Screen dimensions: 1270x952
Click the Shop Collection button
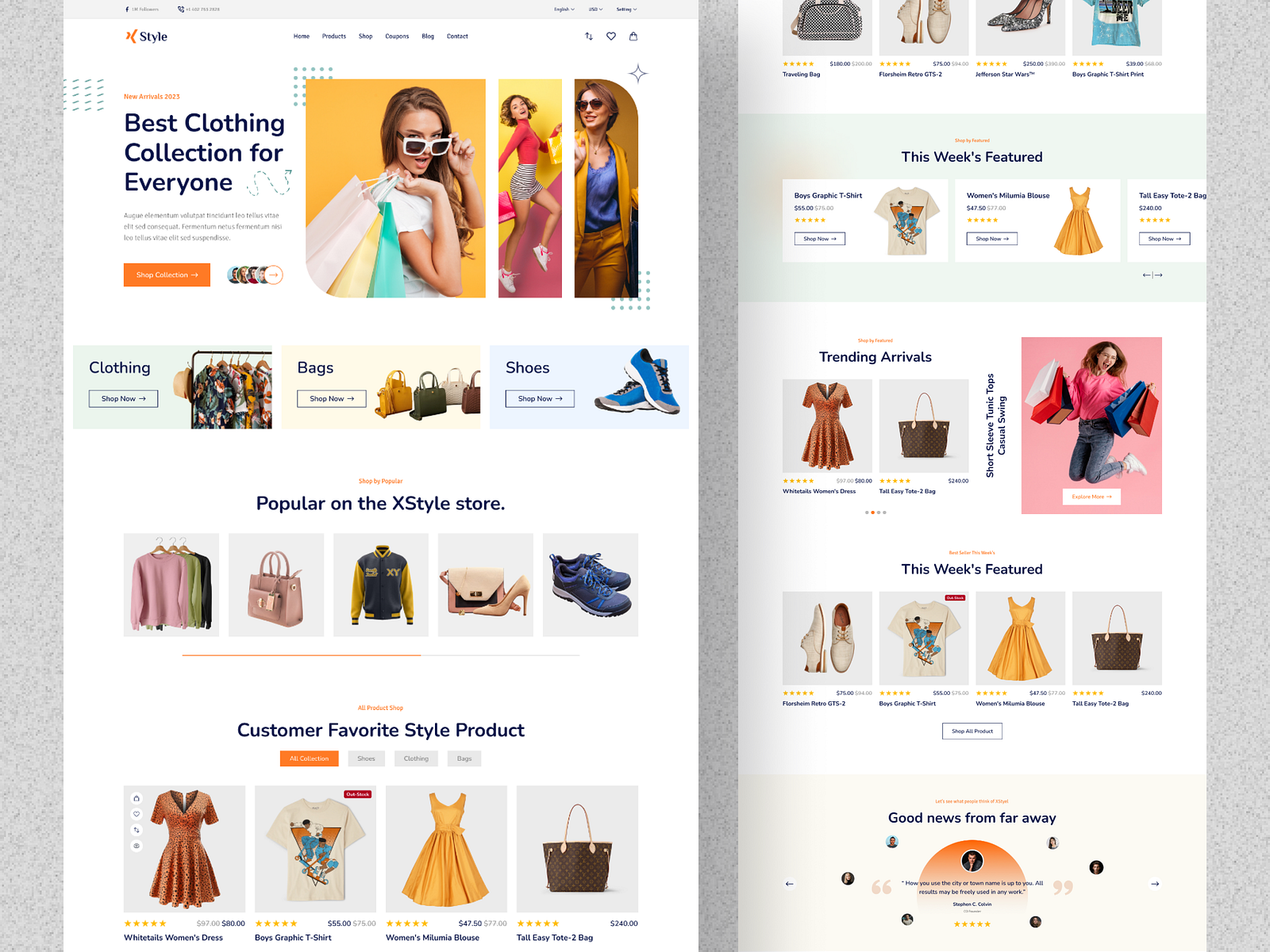point(167,275)
